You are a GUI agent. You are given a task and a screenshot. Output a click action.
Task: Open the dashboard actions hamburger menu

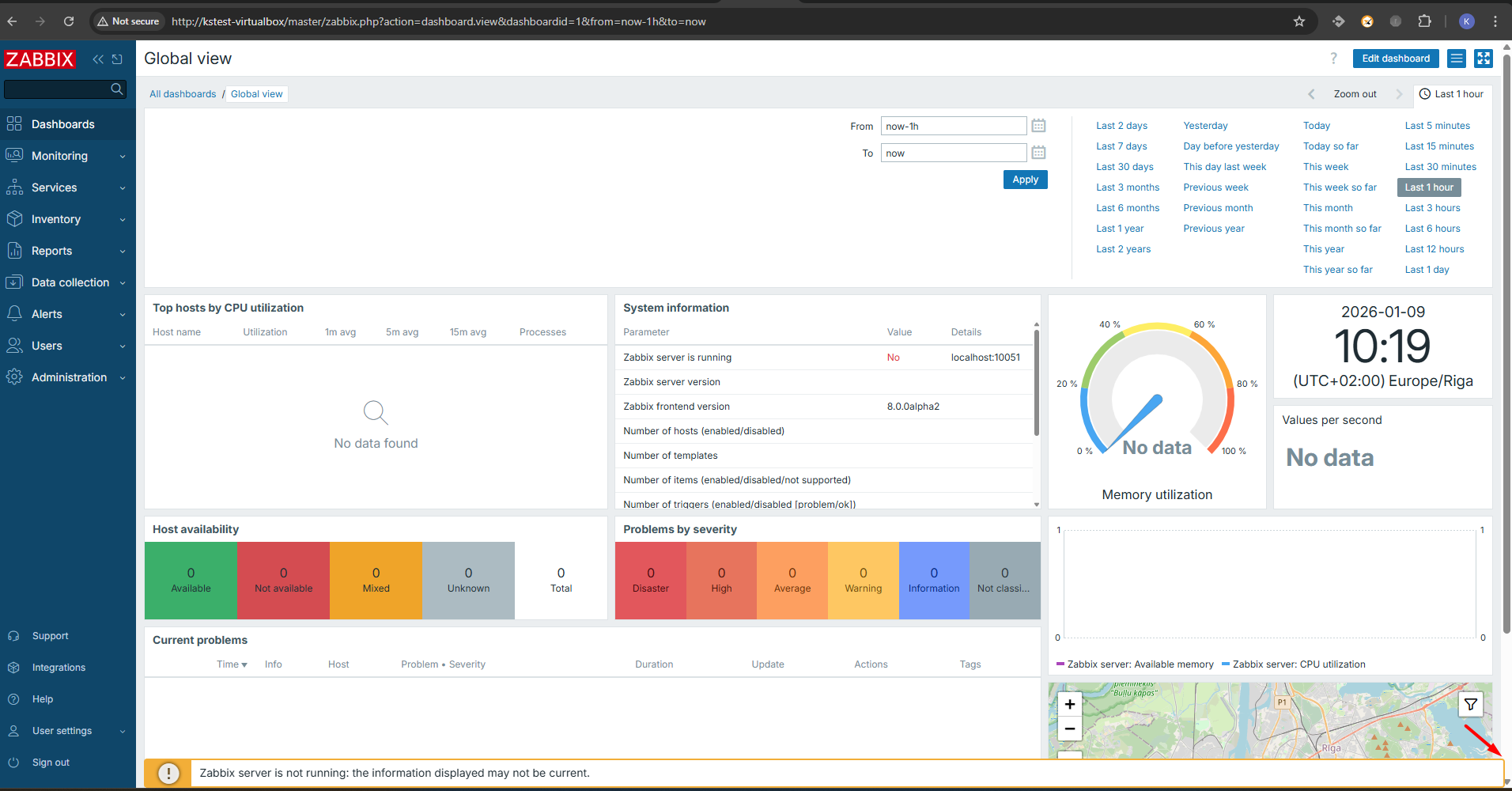1457,59
